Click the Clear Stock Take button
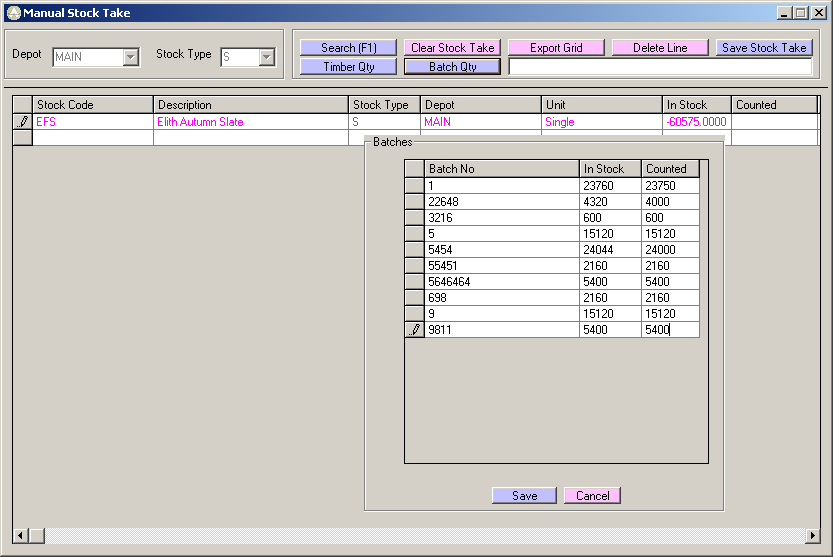Image resolution: width=833 pixels, height=557 pixels. click(453, 48)
